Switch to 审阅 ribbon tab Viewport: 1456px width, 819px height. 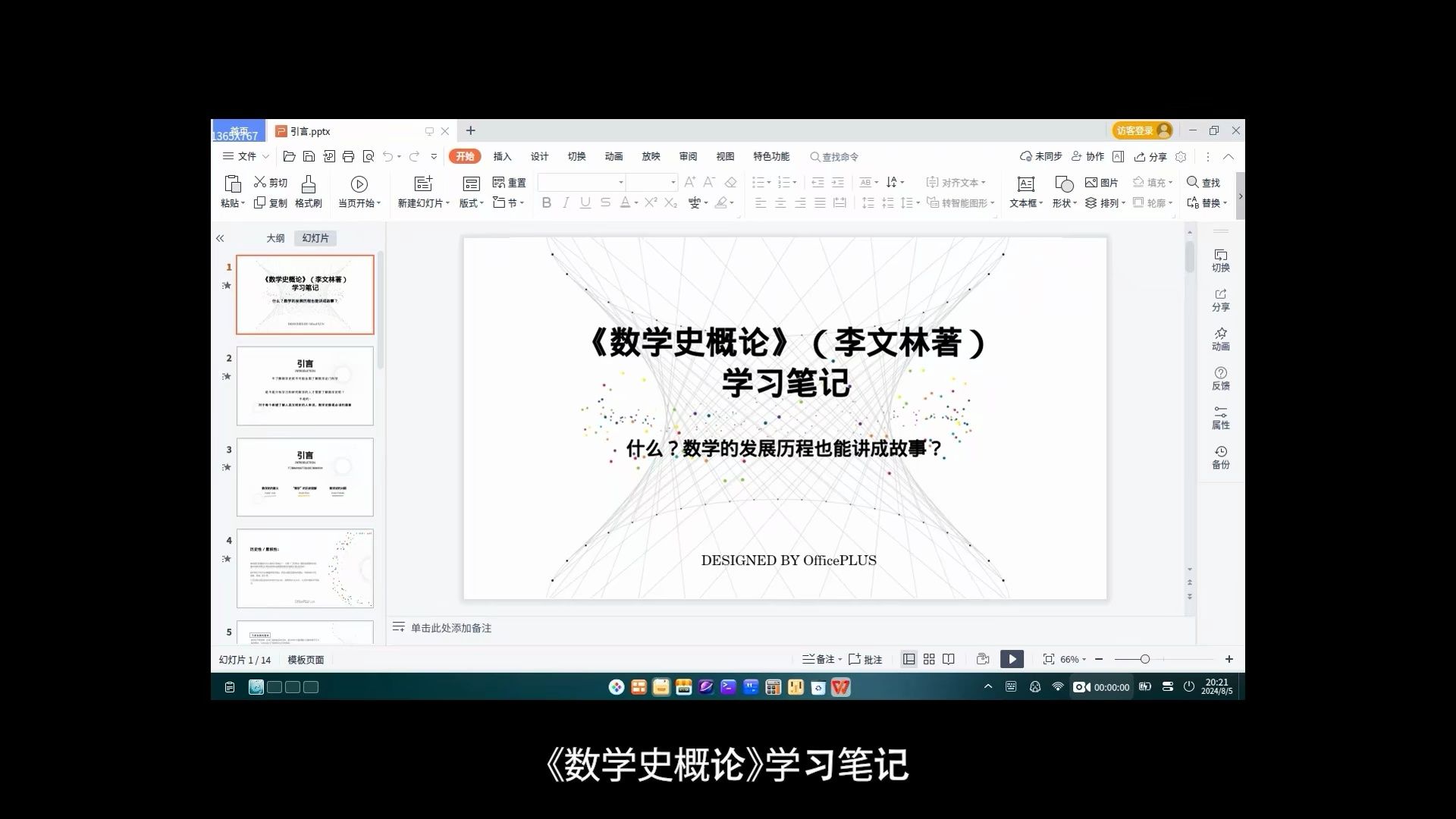[x=688, y=156]
